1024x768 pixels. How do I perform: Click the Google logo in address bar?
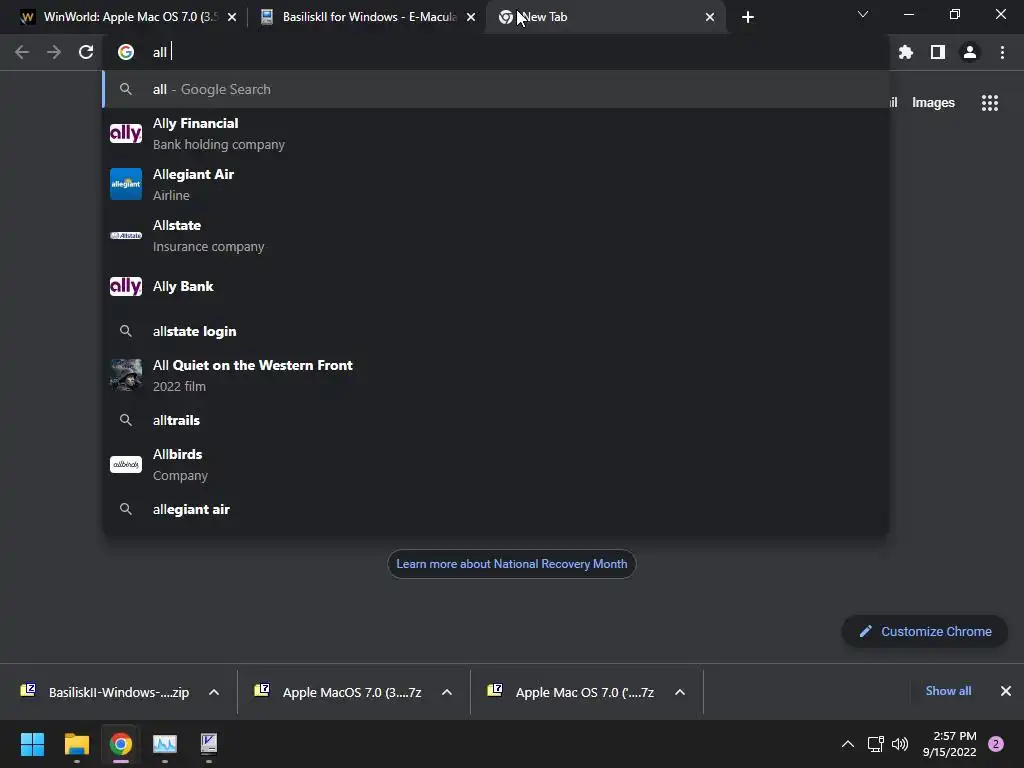click(126, 52)
